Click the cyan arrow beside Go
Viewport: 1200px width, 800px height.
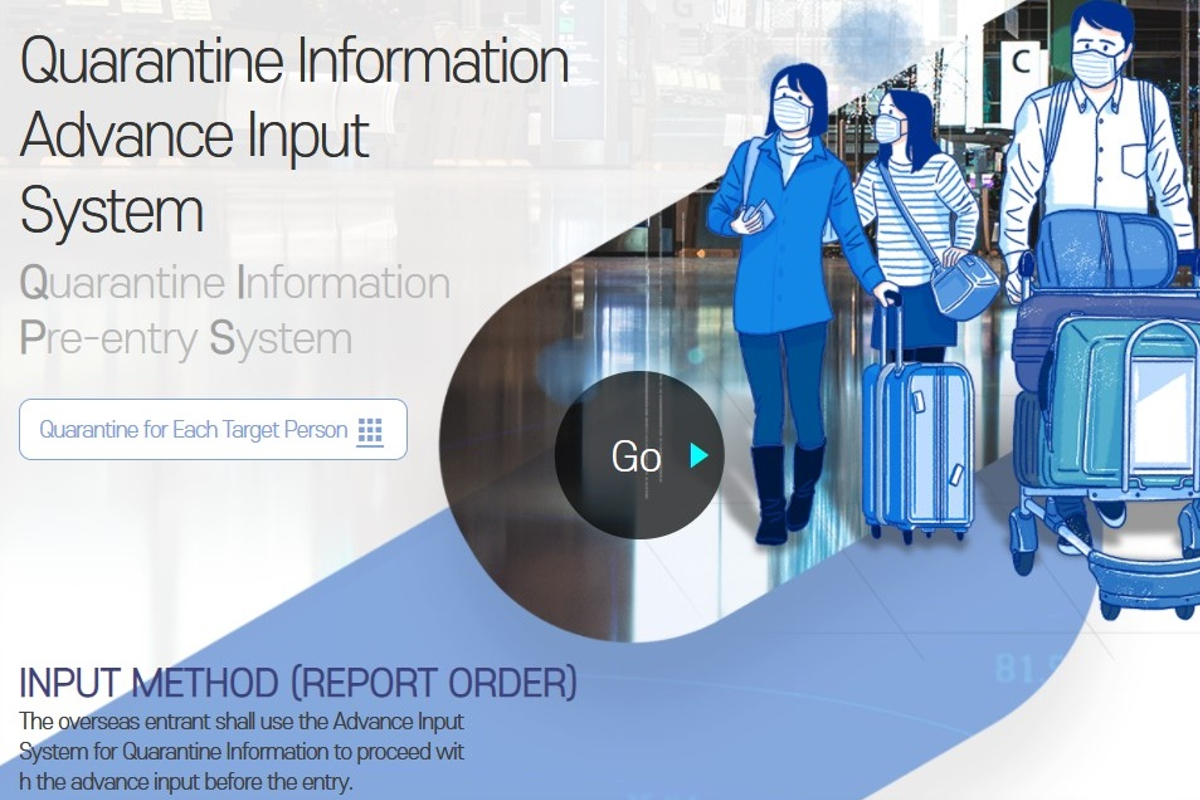[698, 456]
